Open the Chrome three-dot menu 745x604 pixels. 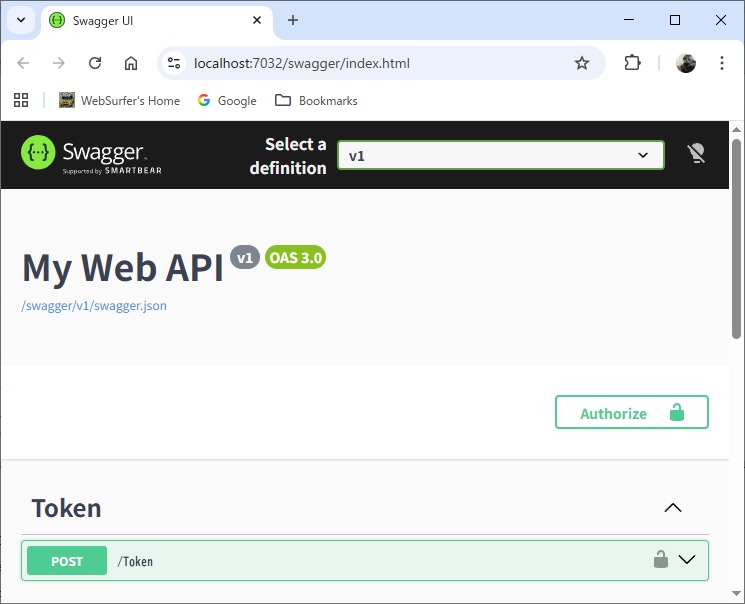(722, 63)
